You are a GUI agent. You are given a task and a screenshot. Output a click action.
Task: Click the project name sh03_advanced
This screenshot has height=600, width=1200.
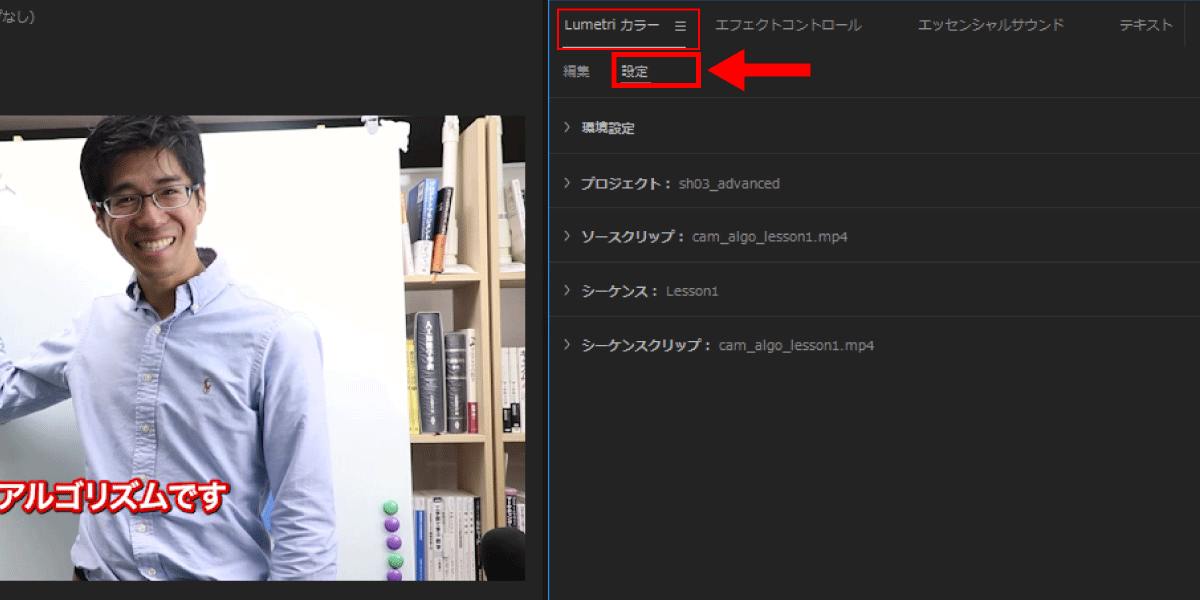click(x=729, y=184)
